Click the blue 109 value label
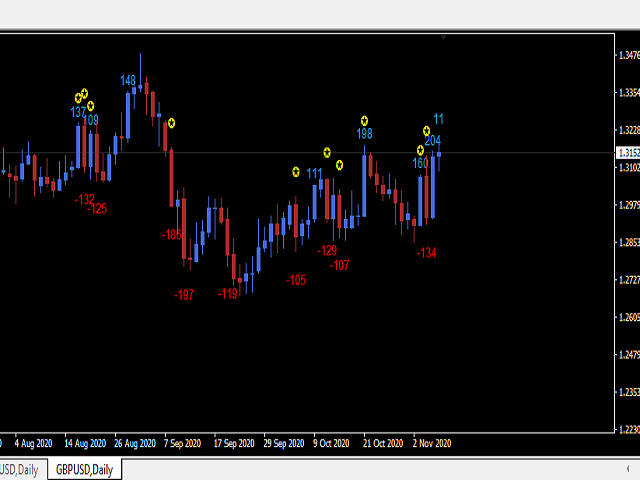The height and width of the screenshot is (480, 640). coord(91,120)
